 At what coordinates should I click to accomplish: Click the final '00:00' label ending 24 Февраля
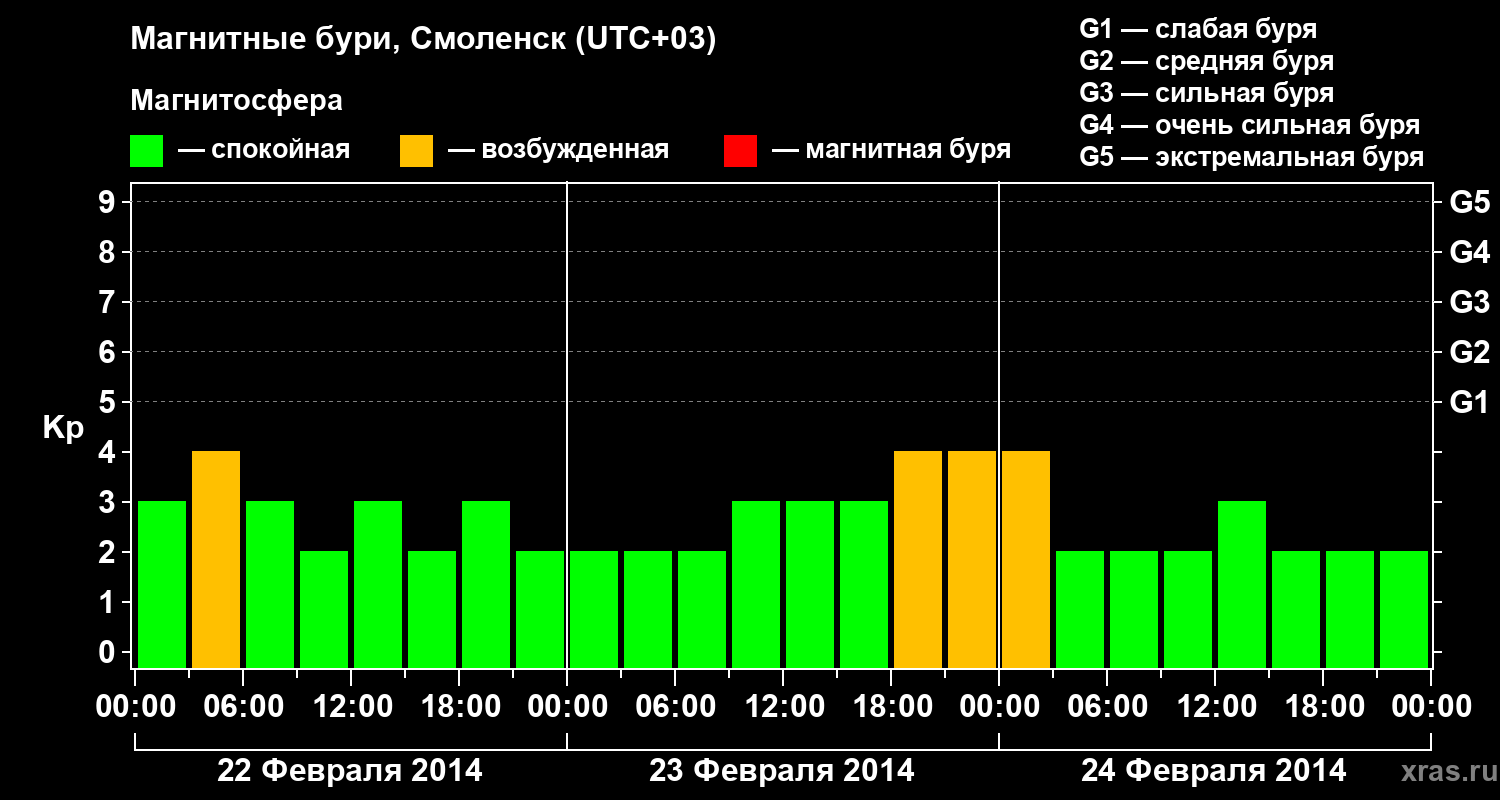tap(1431, 707)
